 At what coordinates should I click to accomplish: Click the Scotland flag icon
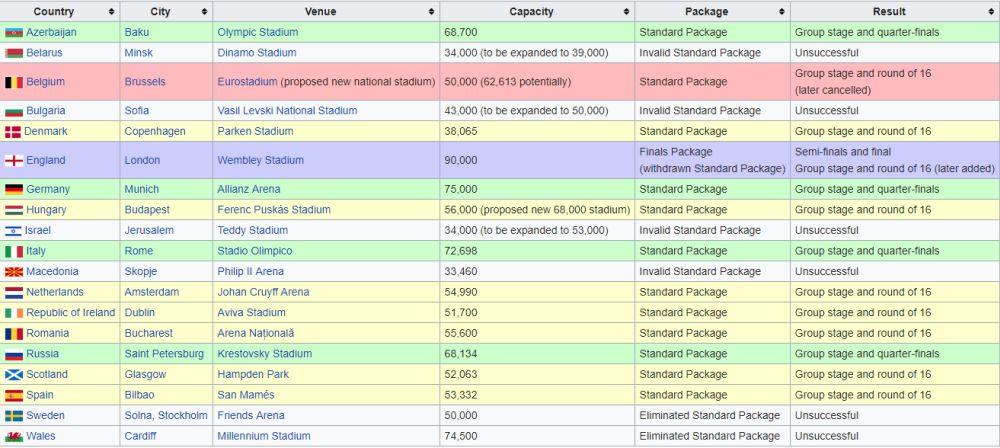(x=14, y=375)
